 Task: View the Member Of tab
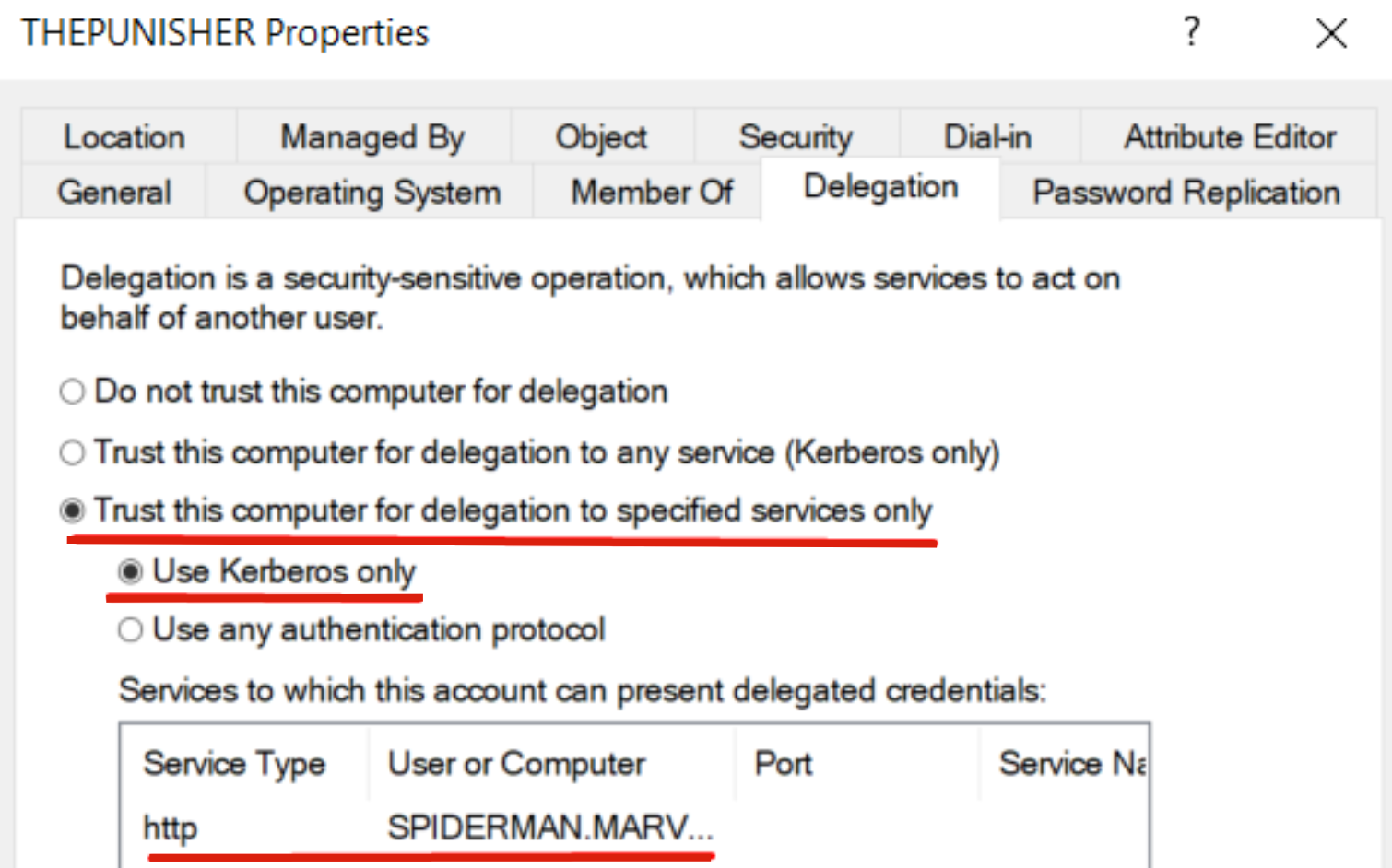click(652, 193)
